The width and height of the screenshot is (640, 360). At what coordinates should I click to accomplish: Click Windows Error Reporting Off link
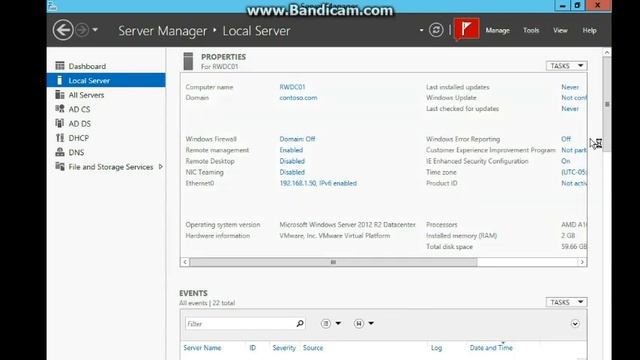click(x=566, y=139)
